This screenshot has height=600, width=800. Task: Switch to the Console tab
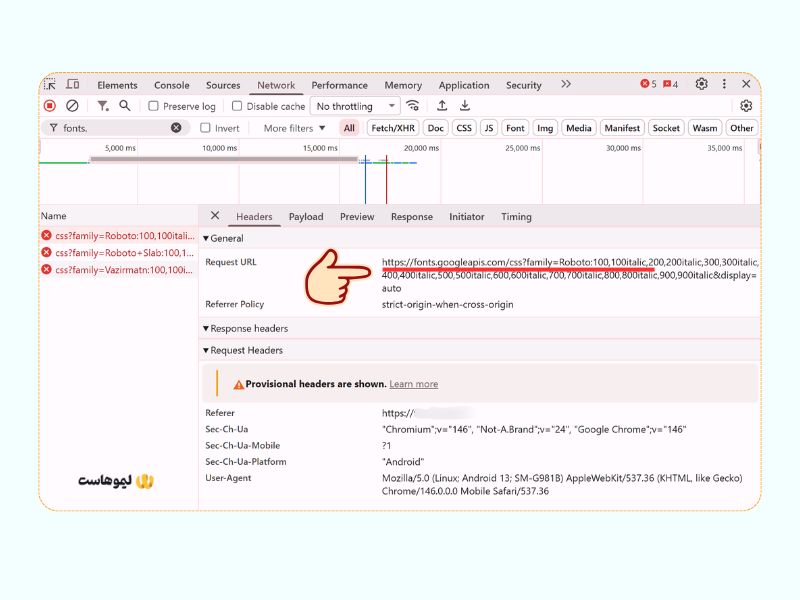[171, 85]
